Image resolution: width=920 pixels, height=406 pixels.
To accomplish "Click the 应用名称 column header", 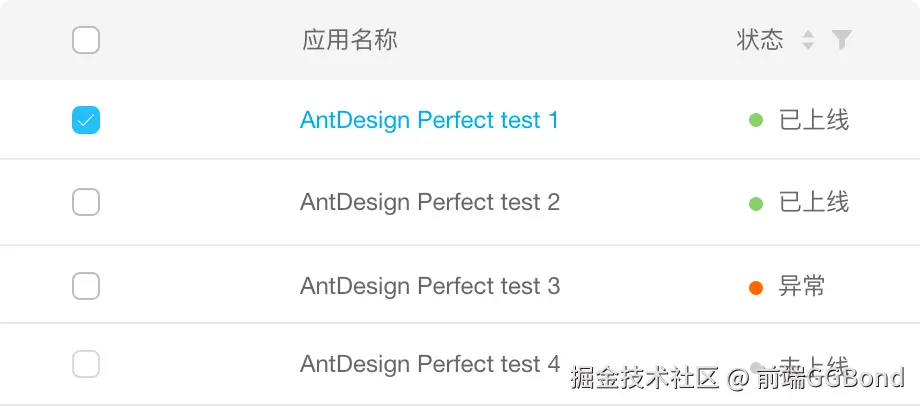I will tap(349, 40).
